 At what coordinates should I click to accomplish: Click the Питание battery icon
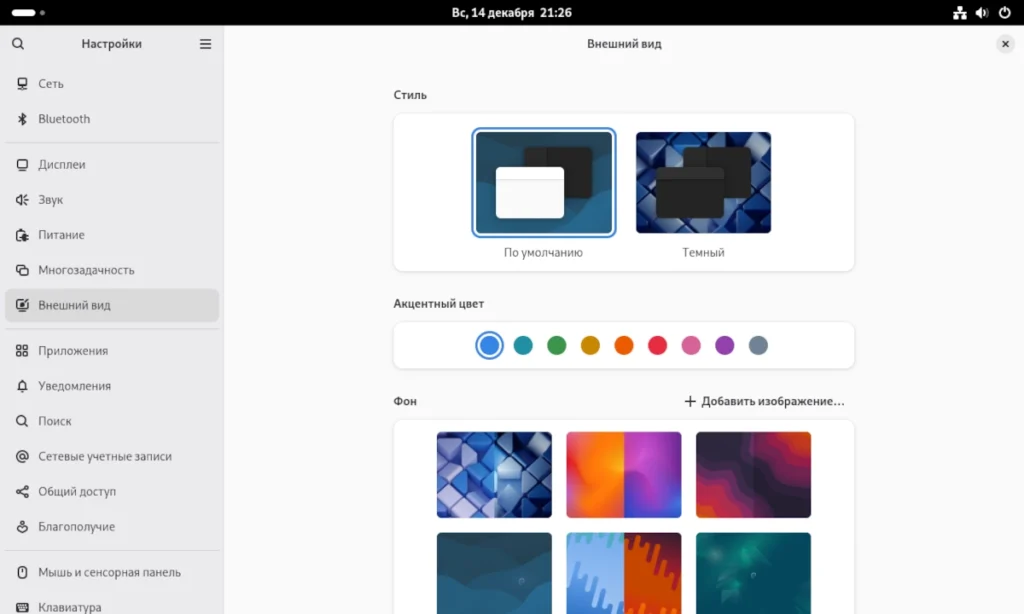coord(22,235)
